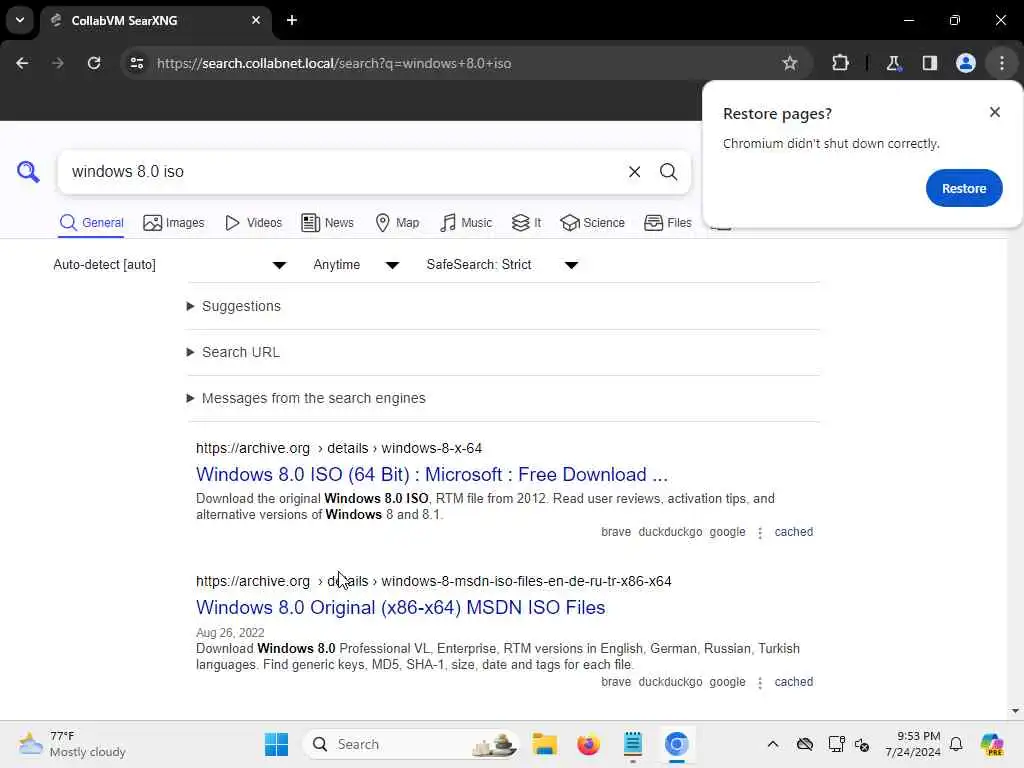This screenshot has width=1024, height=768.
Task: Click the Restore button
Action: click(964, 188)
